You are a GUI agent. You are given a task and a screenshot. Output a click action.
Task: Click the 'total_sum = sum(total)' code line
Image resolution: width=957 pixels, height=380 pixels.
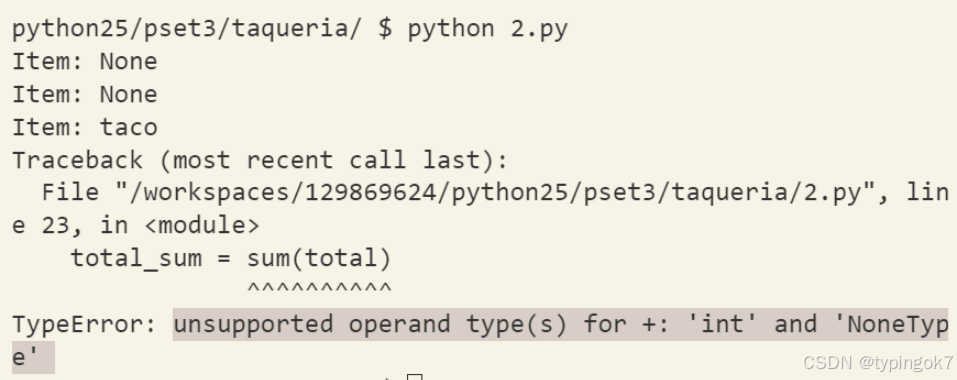click(x=231, y=258)
